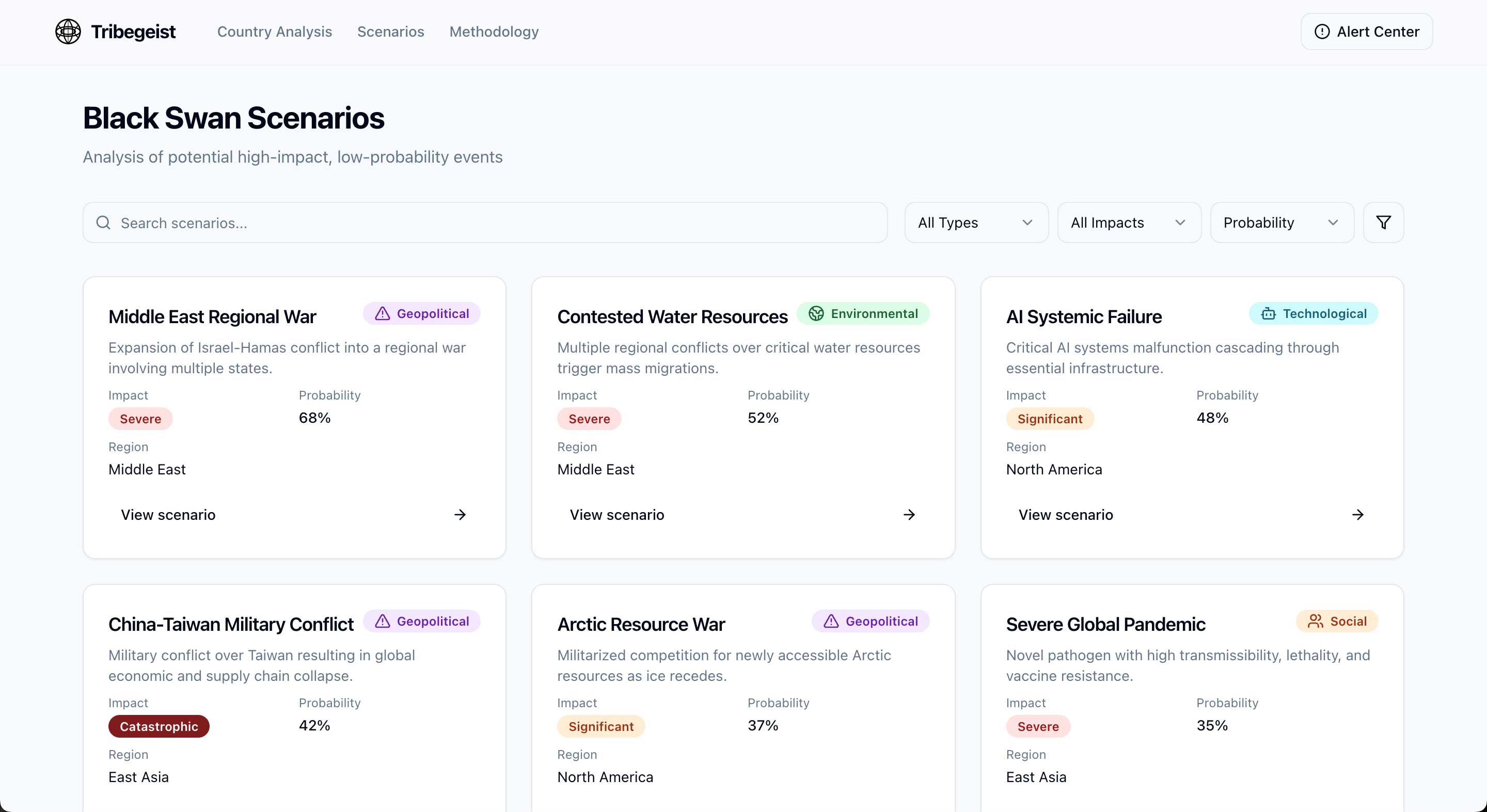Image resolution: width=1487 pixels, height=812 pixels.
Task: View scenario for Middle East Regional War
Action: [168, 515]
